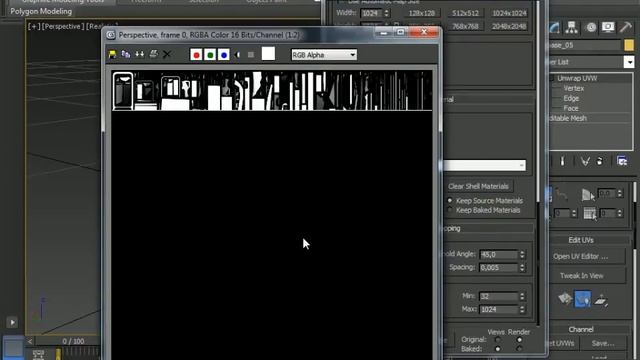Select Baked Views radio button
This screenshot has width=640, height=360.
pos(498,349)
